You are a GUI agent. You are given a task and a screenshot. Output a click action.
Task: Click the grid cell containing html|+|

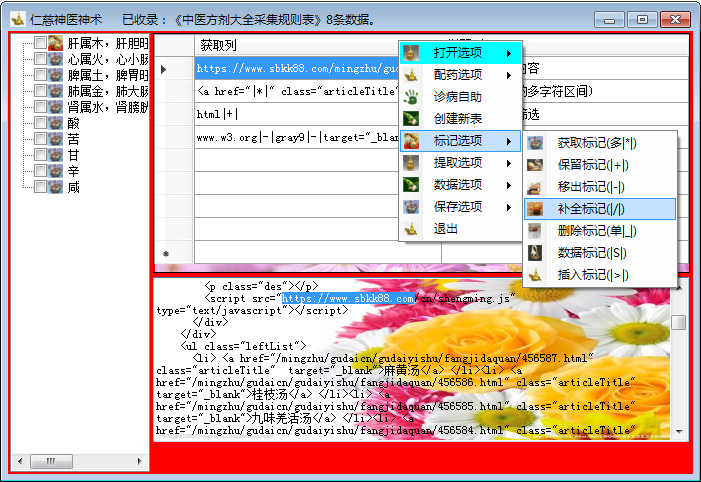[x=296, y=114]
